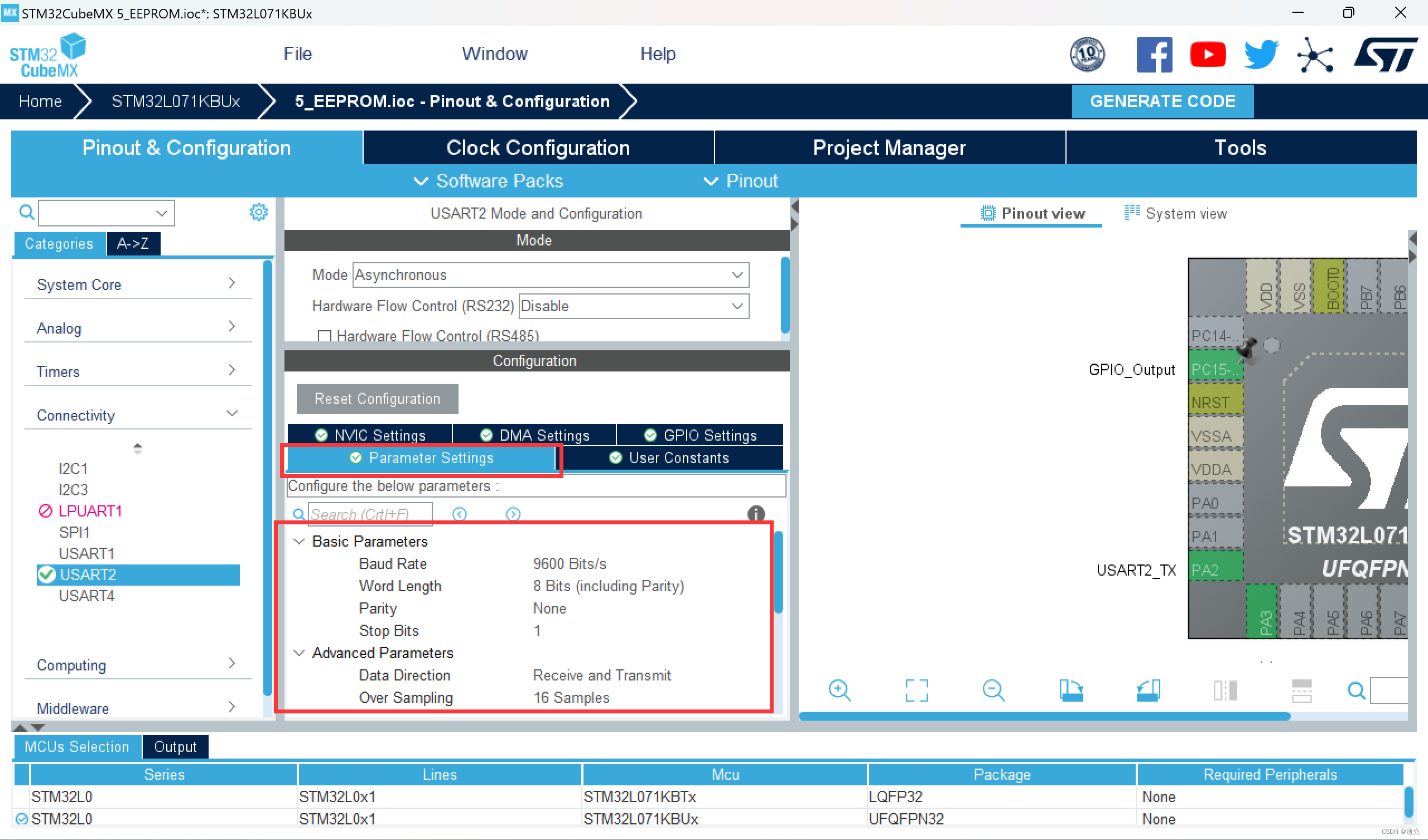Open the Window menu
Screen dimensions: 1428x840
click(494, 54)
